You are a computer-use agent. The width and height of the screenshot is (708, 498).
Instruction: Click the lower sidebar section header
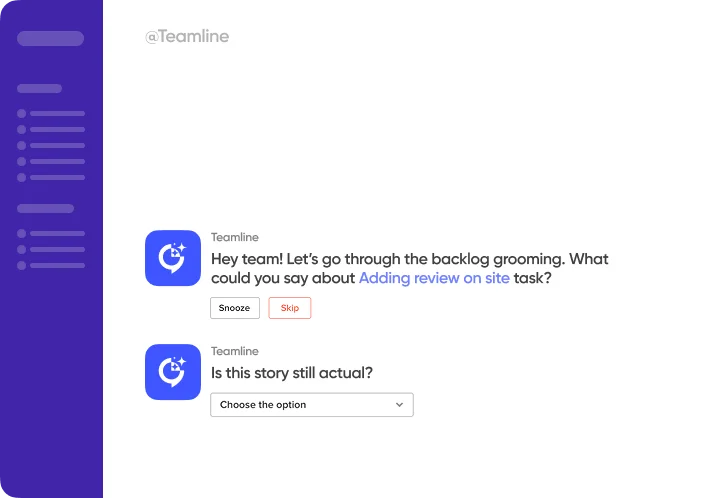tap(45, 208)
